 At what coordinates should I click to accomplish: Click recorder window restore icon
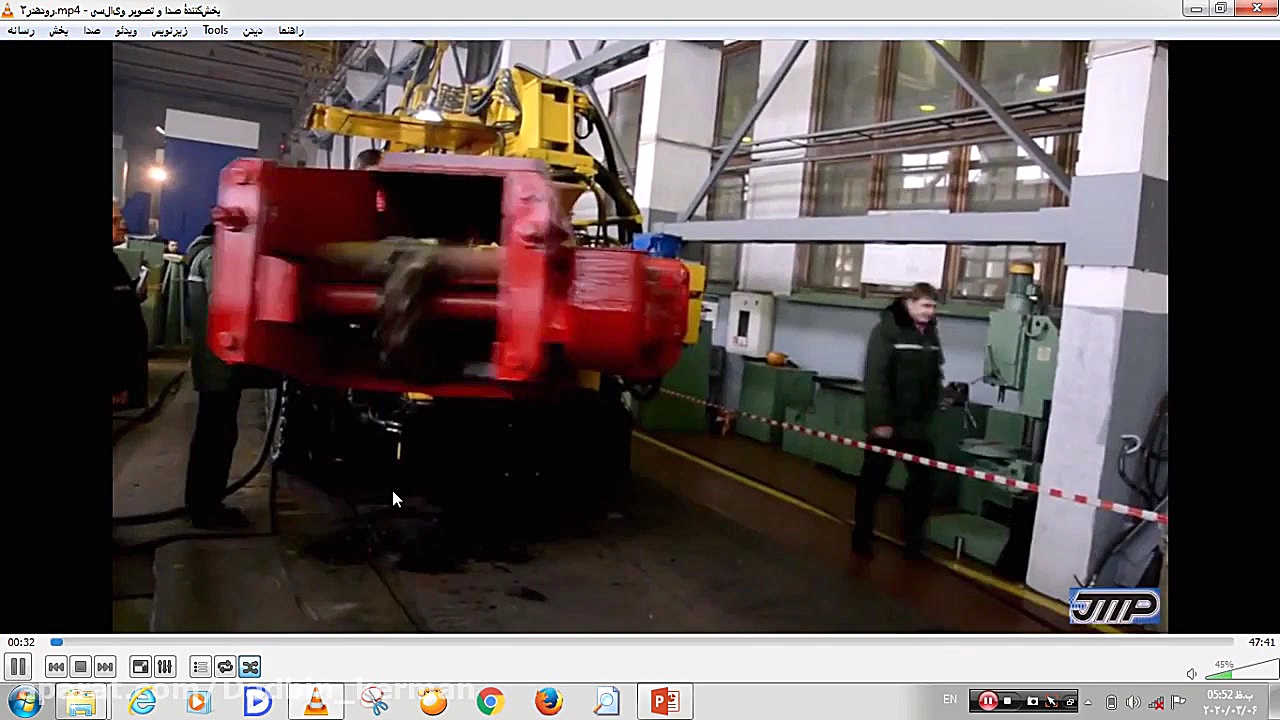1070,701
